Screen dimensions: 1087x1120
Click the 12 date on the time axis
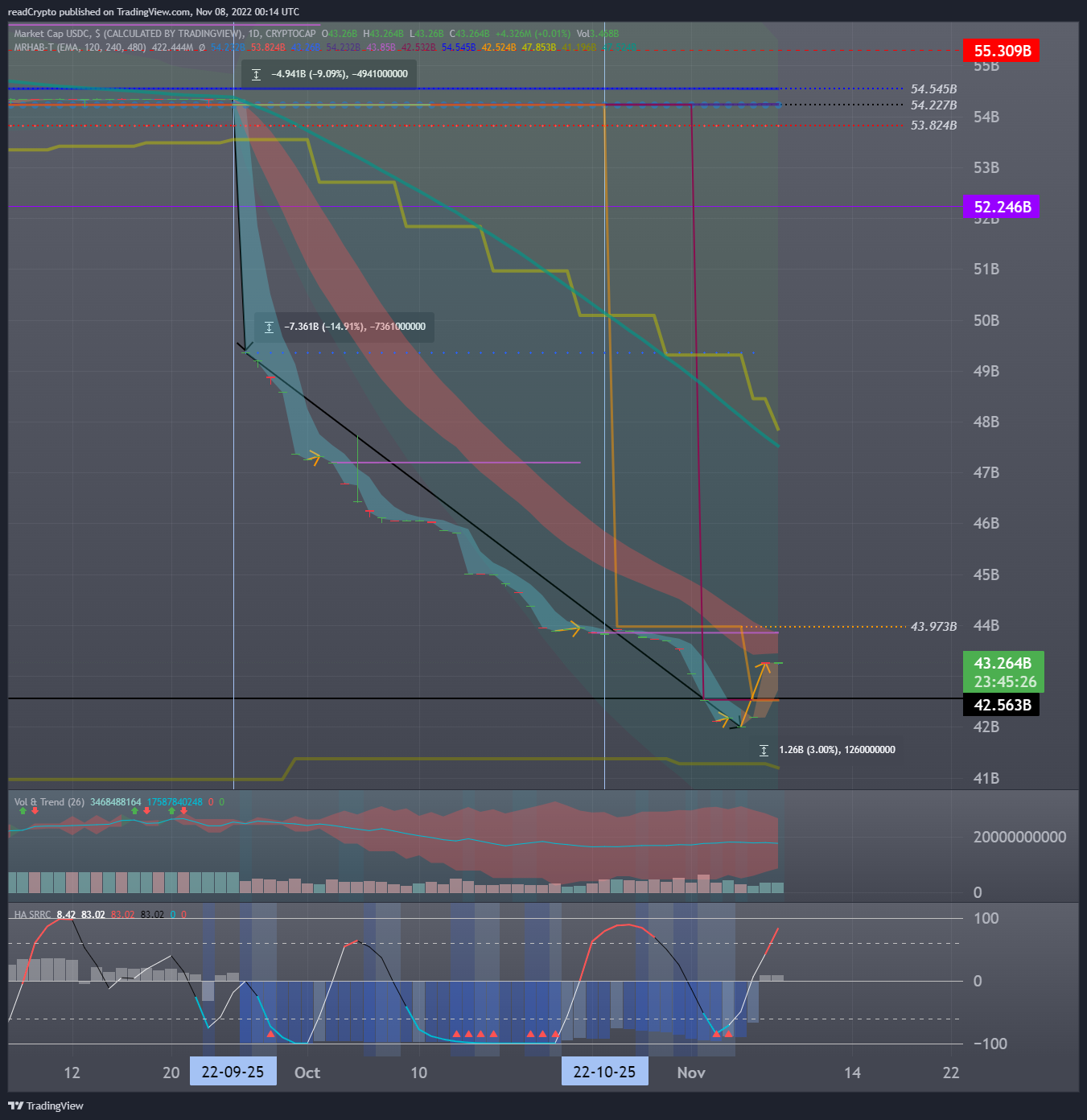pyautogui.click(x=72, y=1073)
